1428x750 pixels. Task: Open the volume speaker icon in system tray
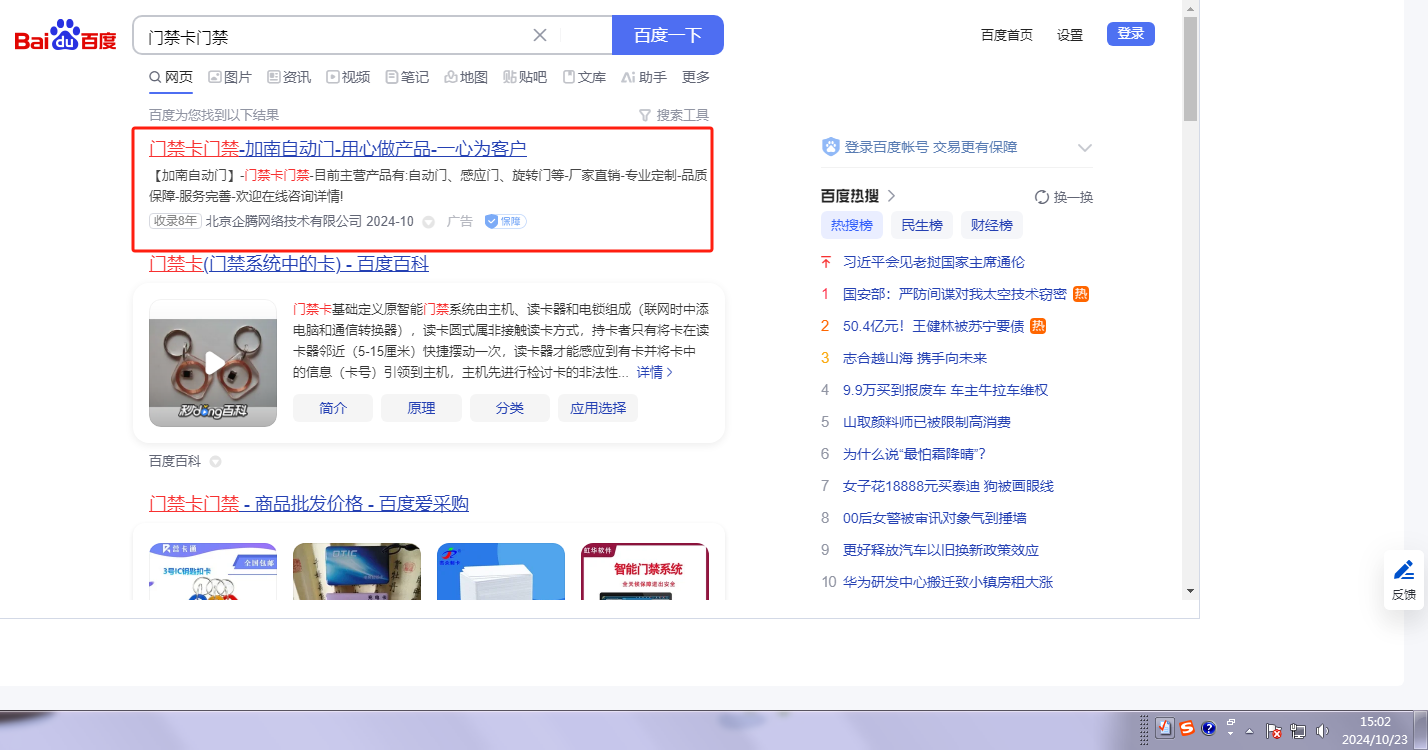1322,730
